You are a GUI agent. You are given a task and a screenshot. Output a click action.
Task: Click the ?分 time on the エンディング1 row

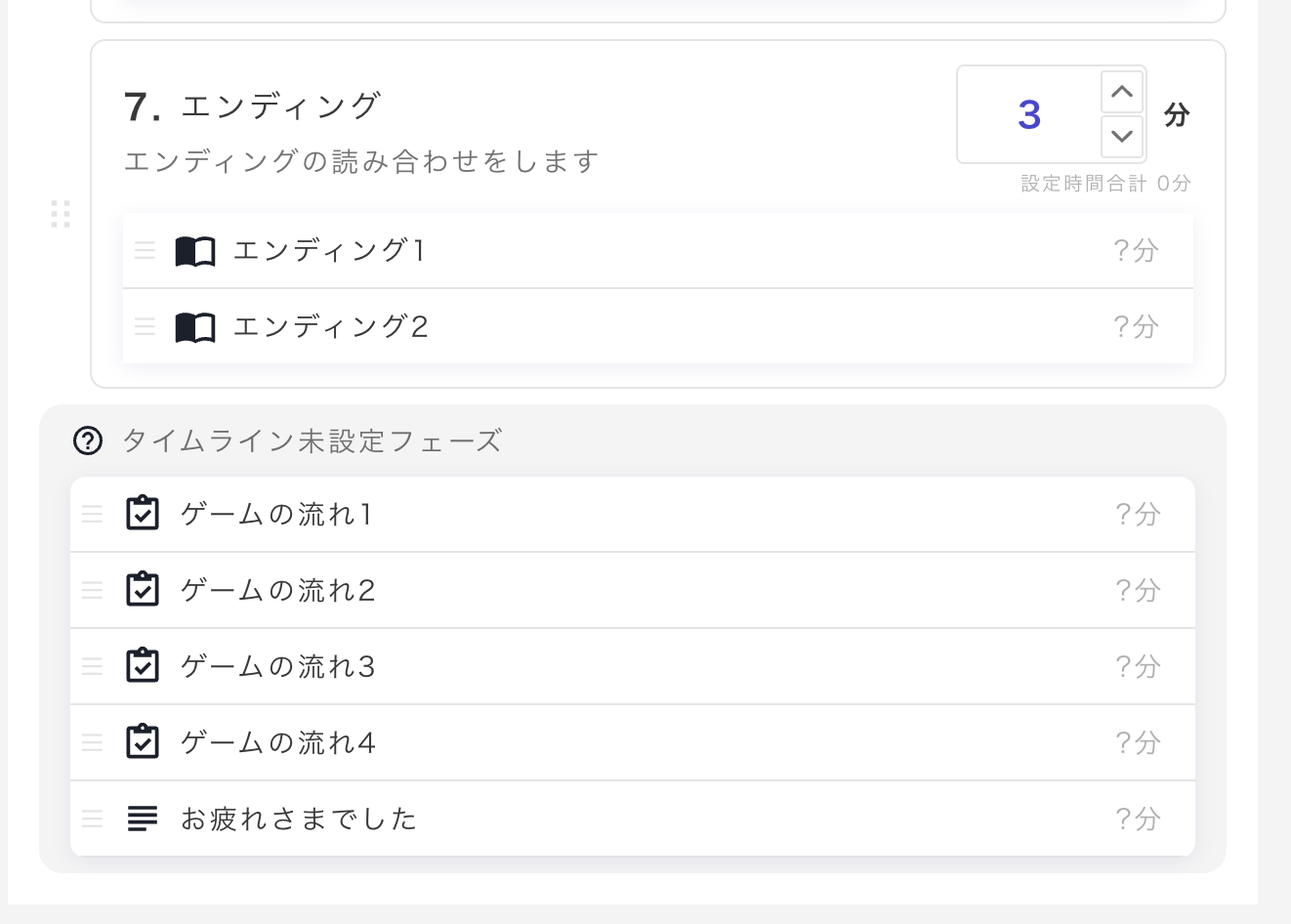[1136, 251]
